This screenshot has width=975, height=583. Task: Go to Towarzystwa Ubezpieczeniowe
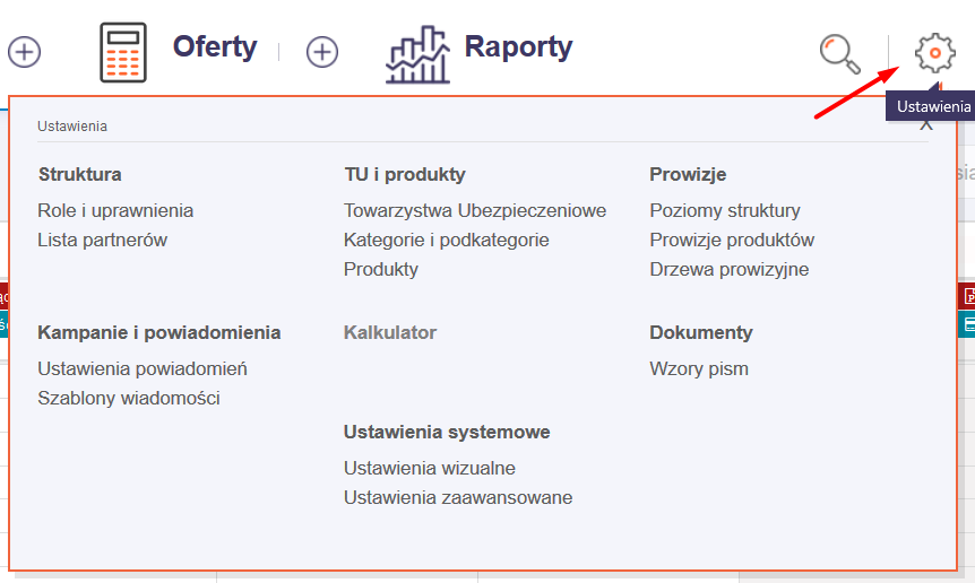point(475,211)
